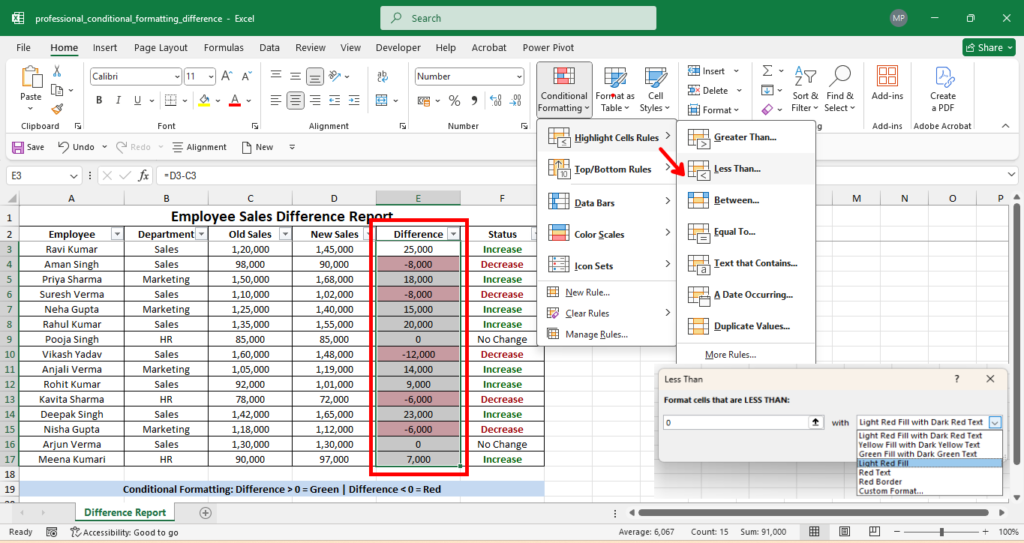Viewport: 1024px width, 543px height.
Task: Click the Merge & Center icon
Action: [382, 100]
